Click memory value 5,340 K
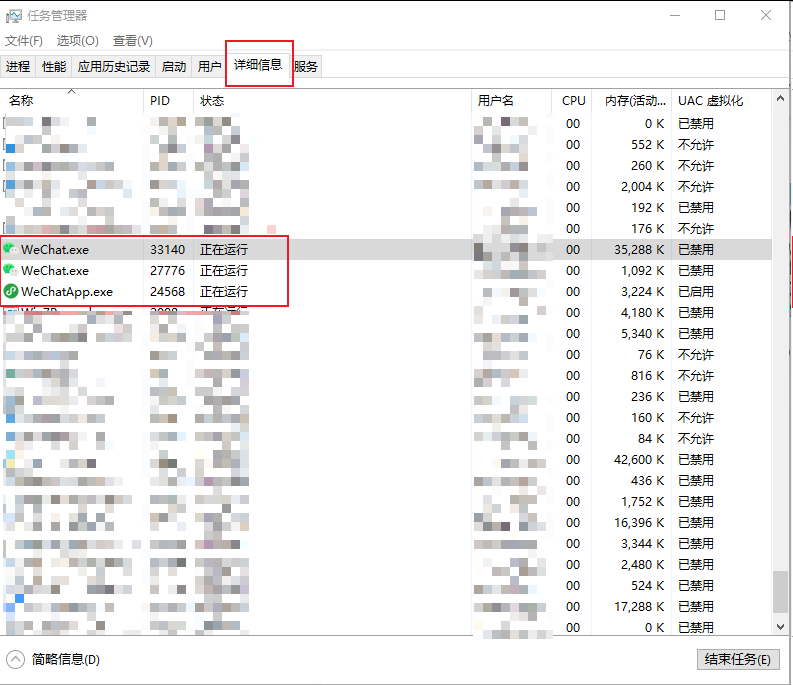Viewport: 793px width, 685px height. click(x=642, y=334)
